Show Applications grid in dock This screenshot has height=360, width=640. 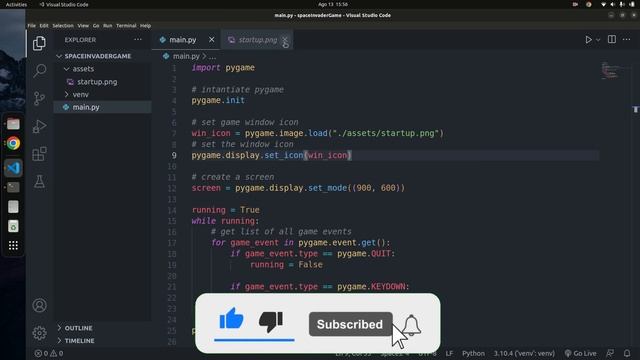pyautogui.click(x=13, y=245)
